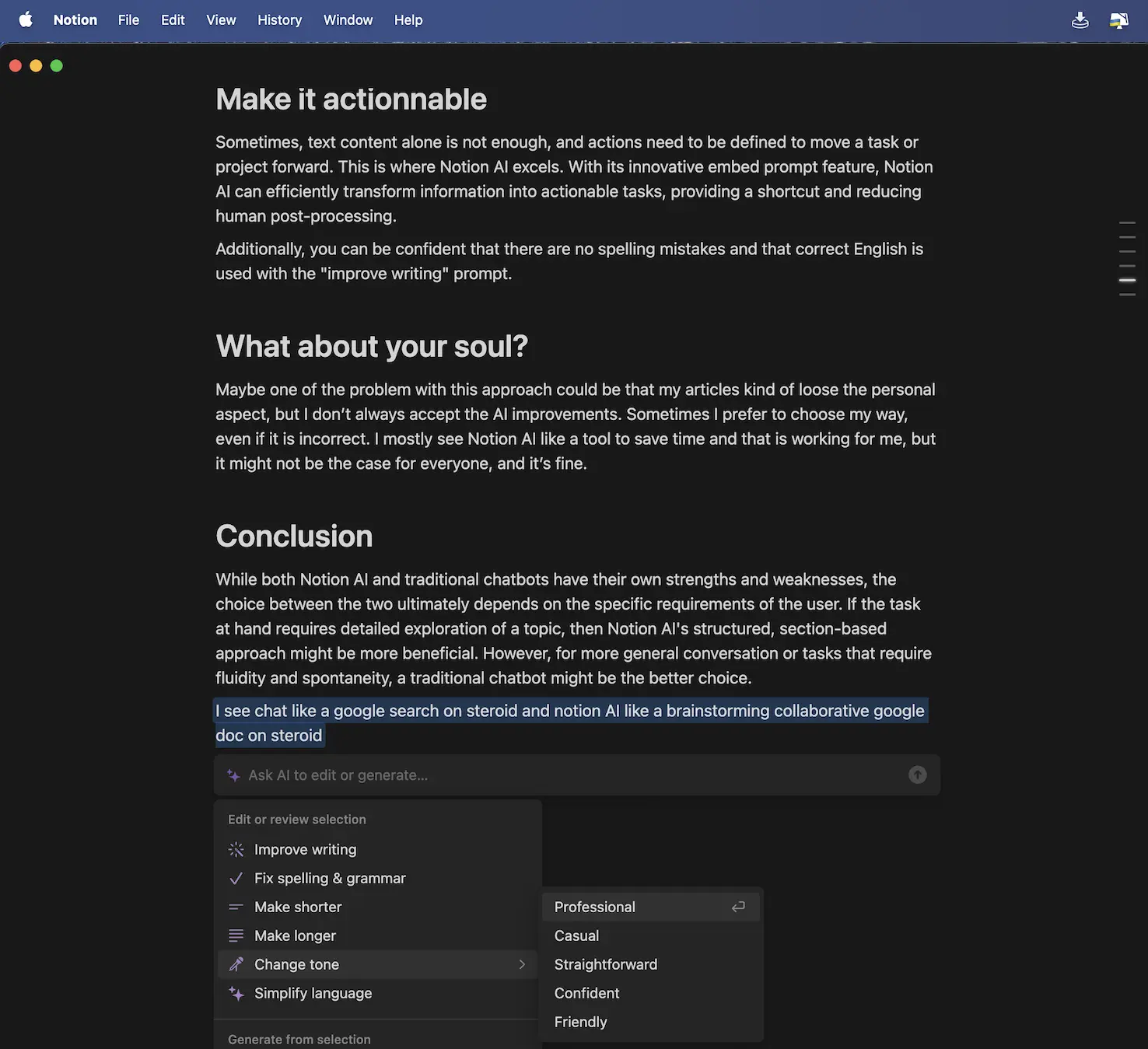Open the Apple menu icon

click(26, 19)
